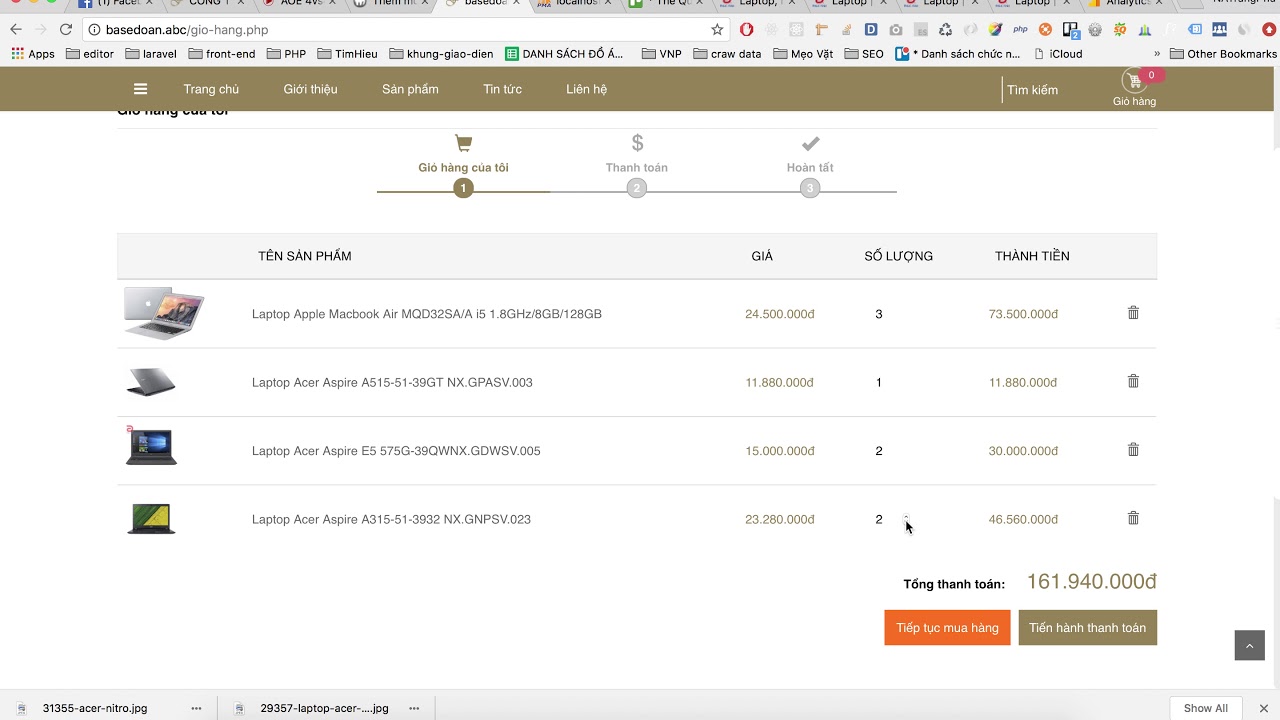This screenshot has width=1280, height=720.
Task: Click the total price 161.940.000đ
Action: pyautogui.click(x=1092, y=582)
